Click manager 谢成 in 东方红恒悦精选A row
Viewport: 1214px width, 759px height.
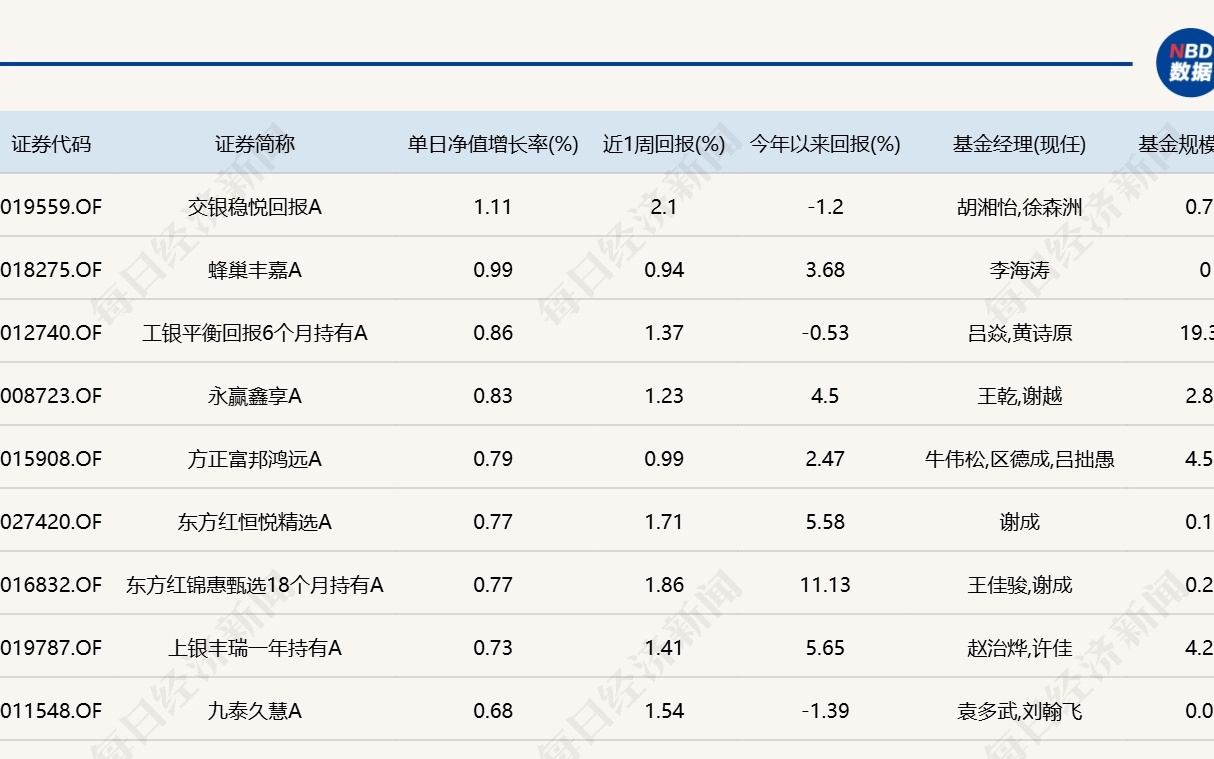coord(1019,522)
